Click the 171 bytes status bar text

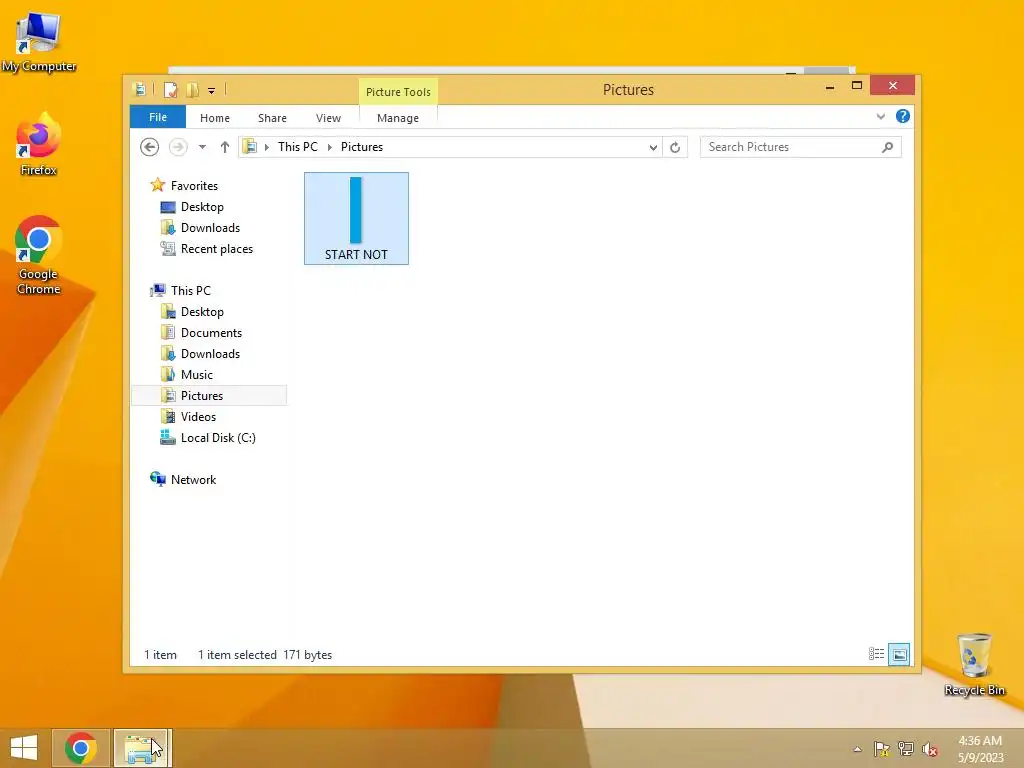pyautogui.click(x=308, y=654)
